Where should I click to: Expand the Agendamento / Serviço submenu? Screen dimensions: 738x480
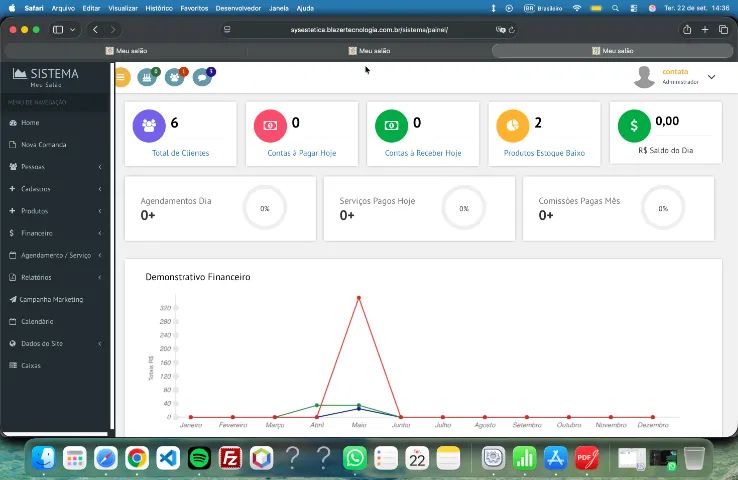pyautogui.click(x=56, y=255)
